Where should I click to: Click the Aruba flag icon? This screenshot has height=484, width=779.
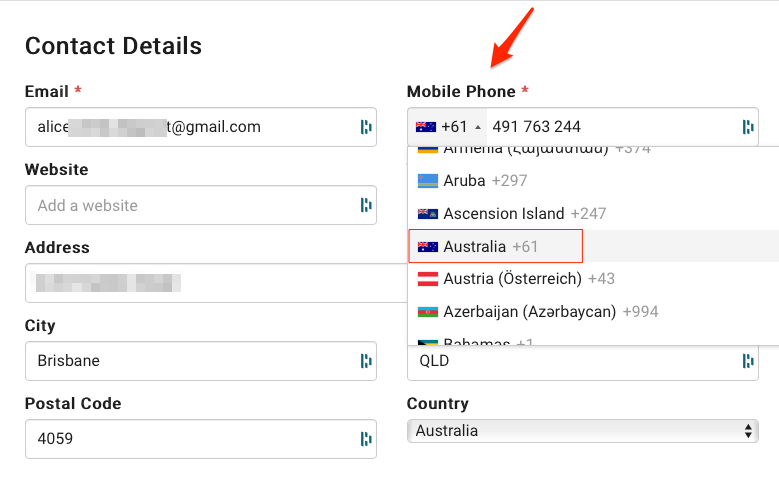(x=428, y=181)
